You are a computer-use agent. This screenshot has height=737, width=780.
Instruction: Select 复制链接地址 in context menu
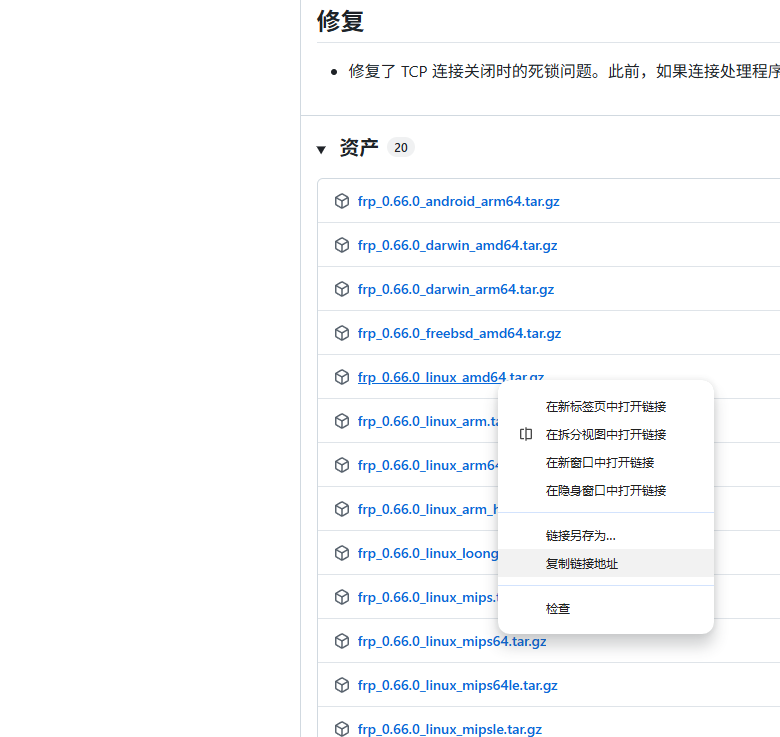tap(606, 563)
